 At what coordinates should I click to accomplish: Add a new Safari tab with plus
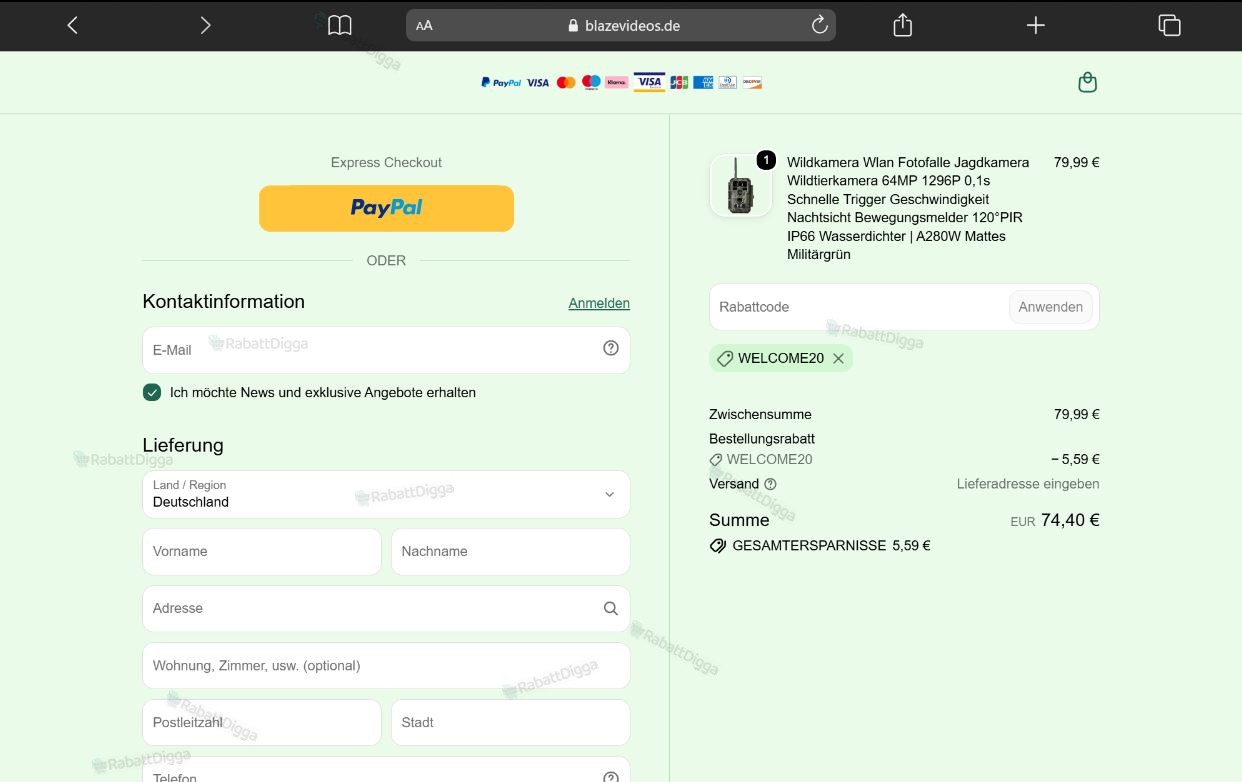[1036, 25]
